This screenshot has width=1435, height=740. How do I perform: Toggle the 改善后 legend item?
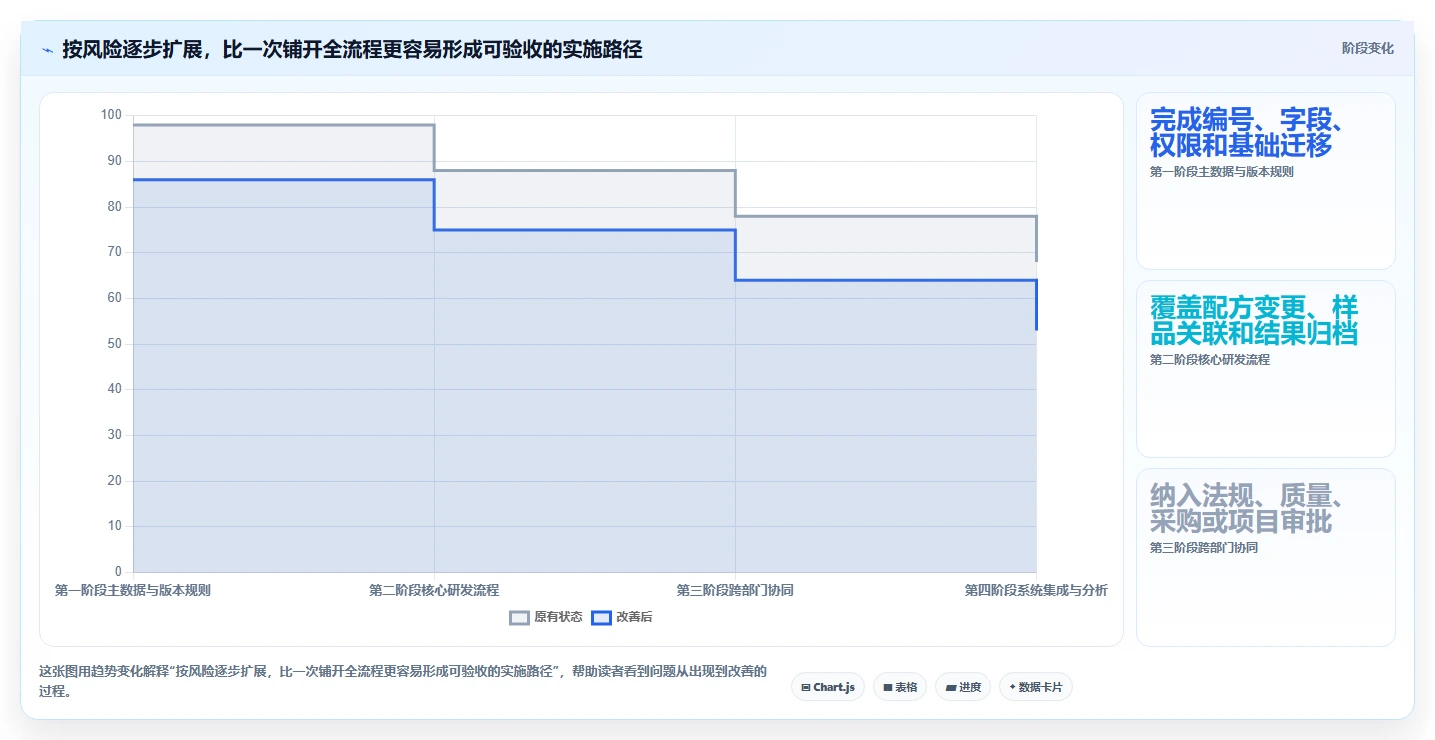622,617
